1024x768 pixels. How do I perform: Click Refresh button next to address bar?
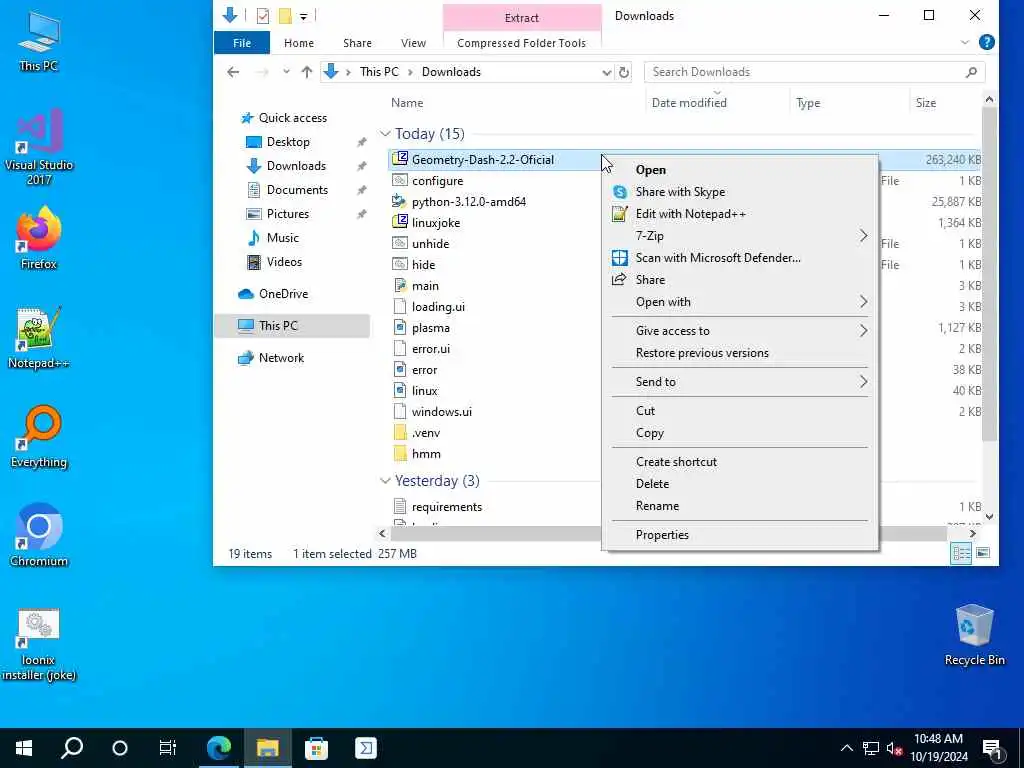pos(624,72)
